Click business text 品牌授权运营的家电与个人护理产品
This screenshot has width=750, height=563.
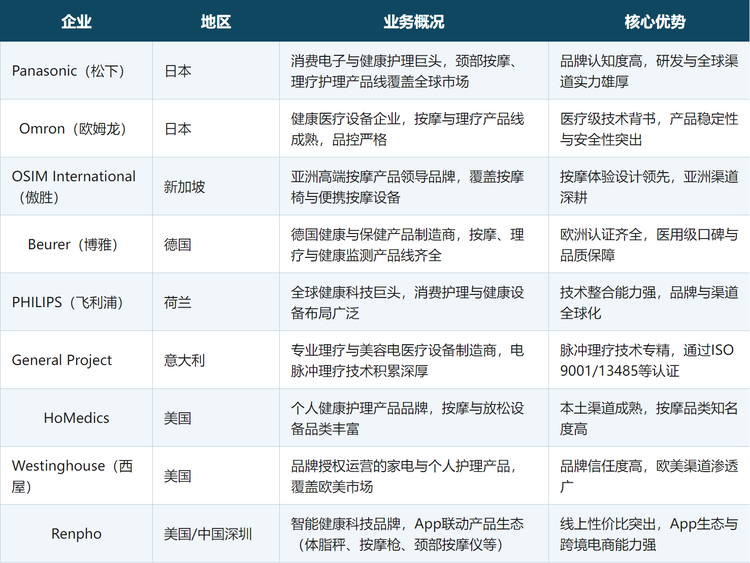tap(400, 466)
